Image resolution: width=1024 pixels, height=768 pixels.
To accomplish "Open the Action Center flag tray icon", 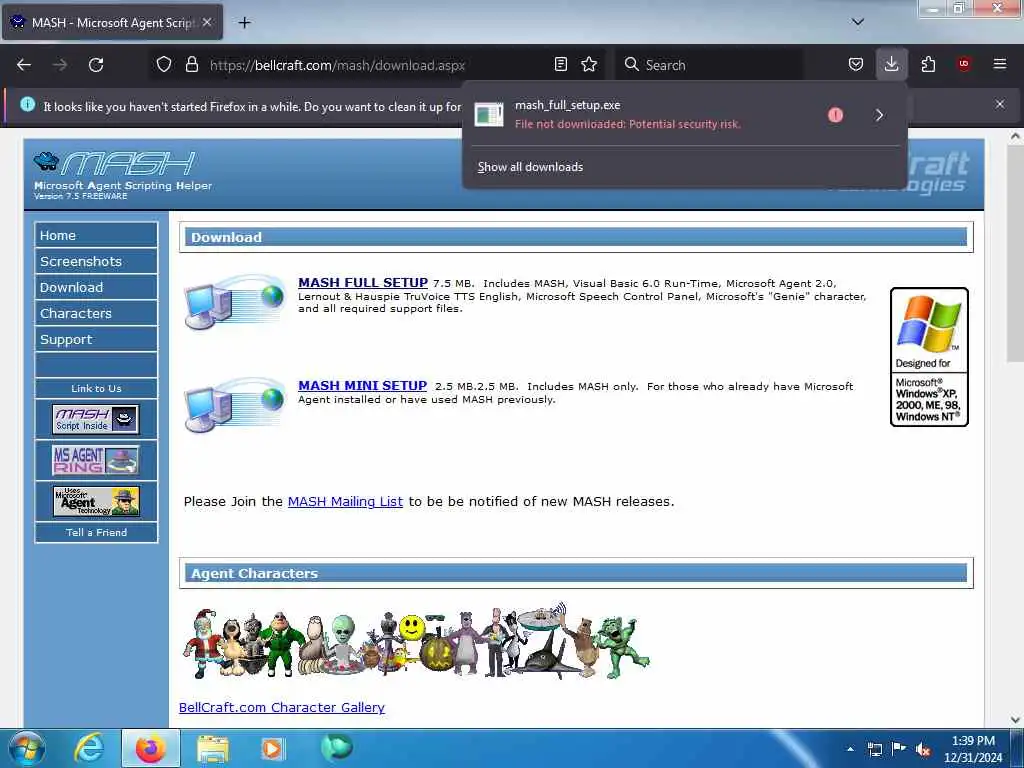I will pyautogui.click(x=899, y=749).
